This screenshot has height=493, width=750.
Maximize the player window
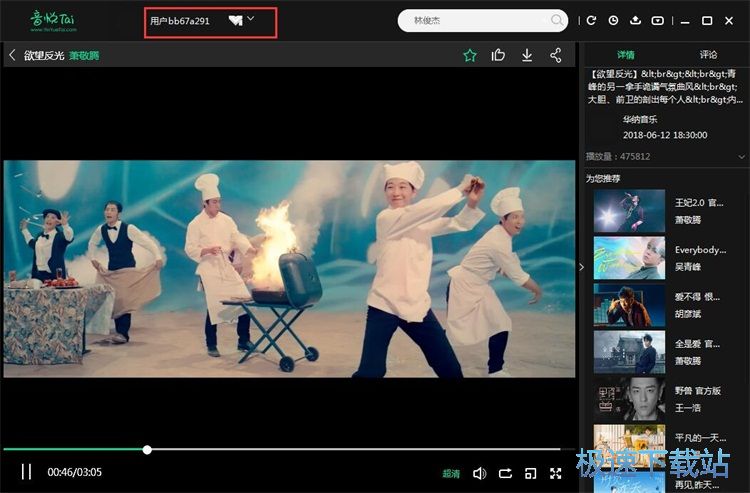[706, 21]
